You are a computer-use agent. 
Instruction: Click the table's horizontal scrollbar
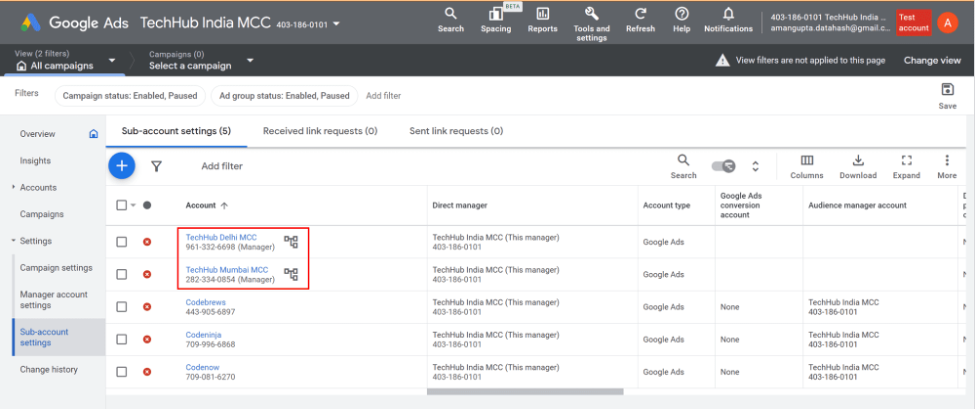(x=525, y=392)
